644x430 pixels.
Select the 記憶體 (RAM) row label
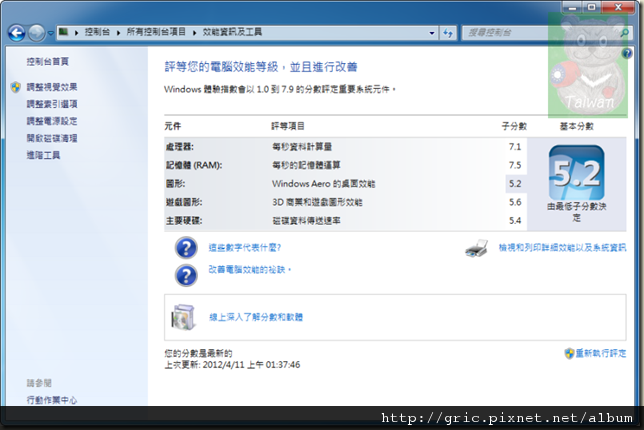pos(194,165)
